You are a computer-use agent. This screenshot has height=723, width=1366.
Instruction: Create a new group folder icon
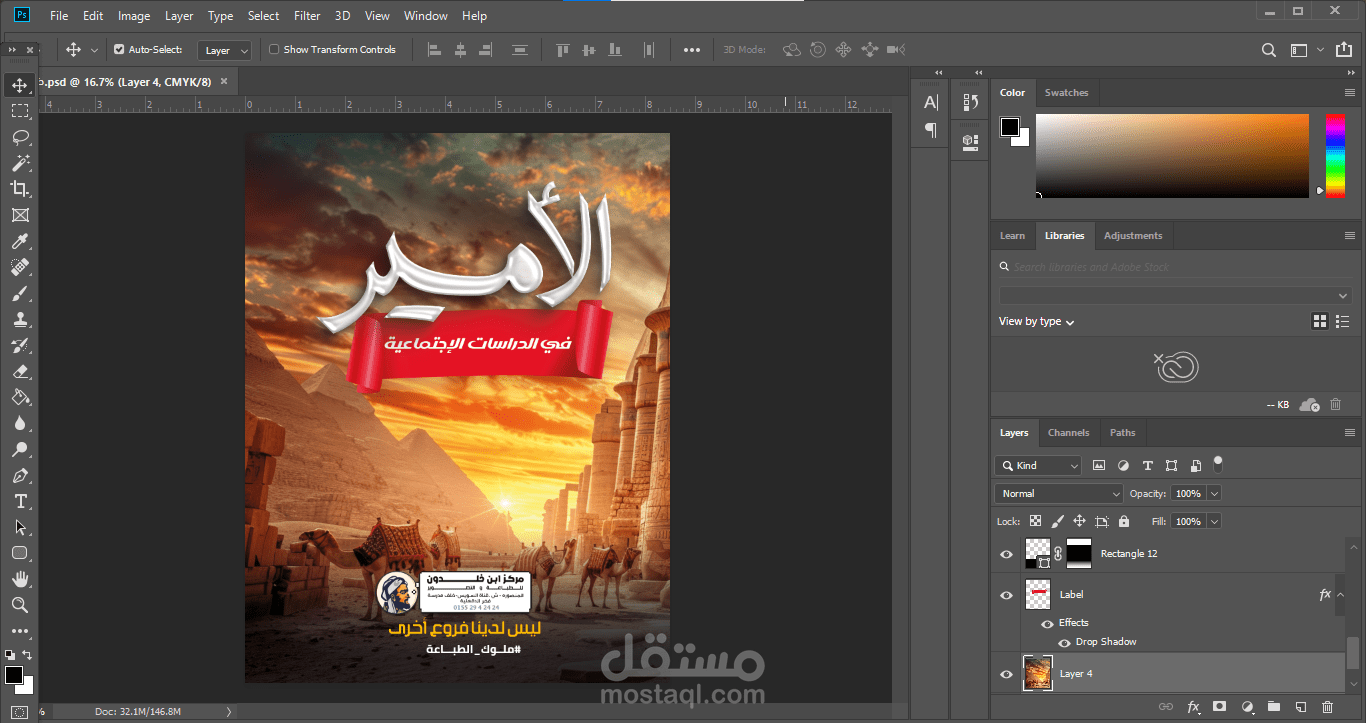pyautogui.click(x=1274, y=707)
